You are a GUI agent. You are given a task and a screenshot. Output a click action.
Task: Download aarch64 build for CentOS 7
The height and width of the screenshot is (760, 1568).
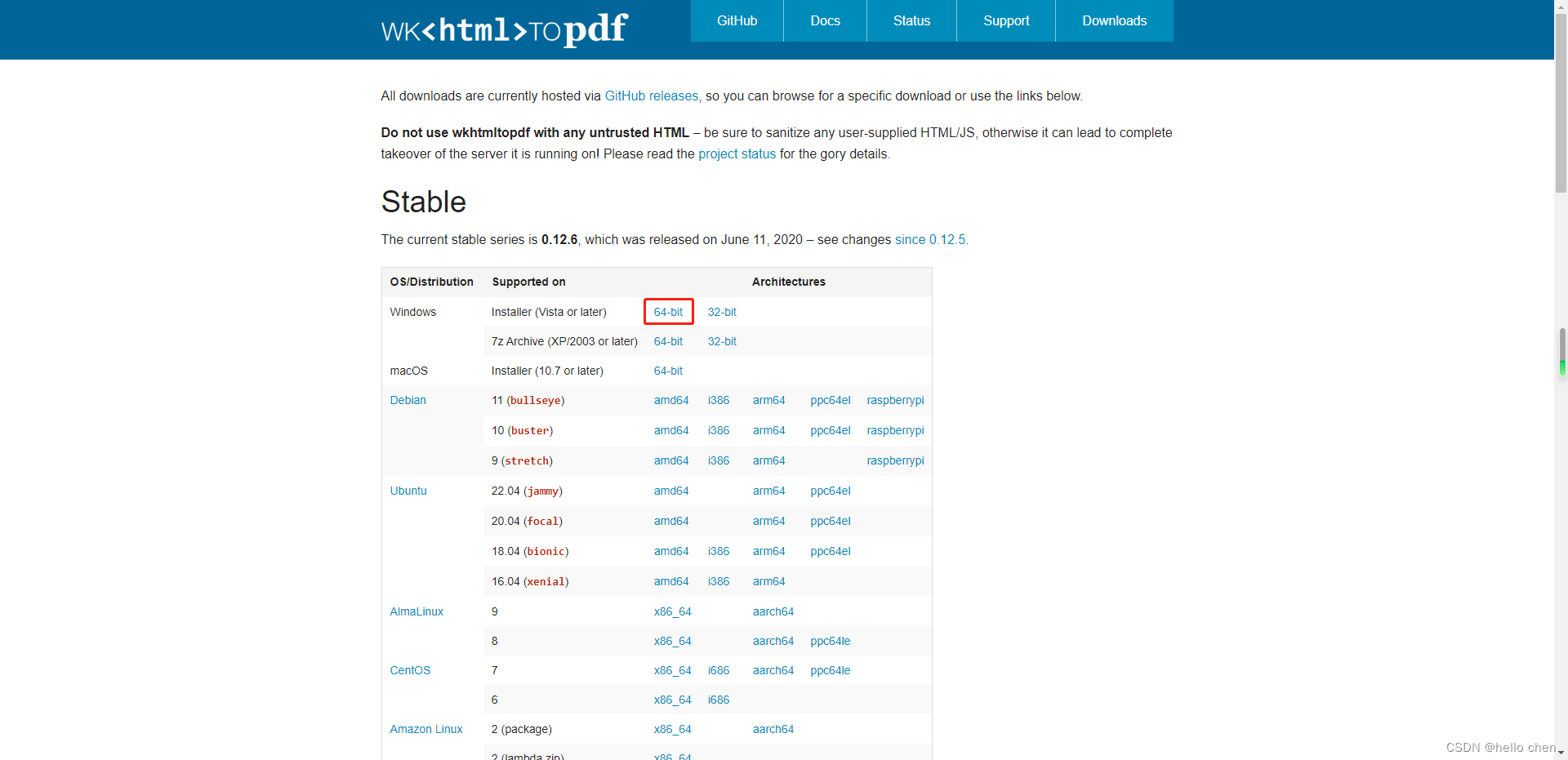pyautogui.click(x=773, y=670)
